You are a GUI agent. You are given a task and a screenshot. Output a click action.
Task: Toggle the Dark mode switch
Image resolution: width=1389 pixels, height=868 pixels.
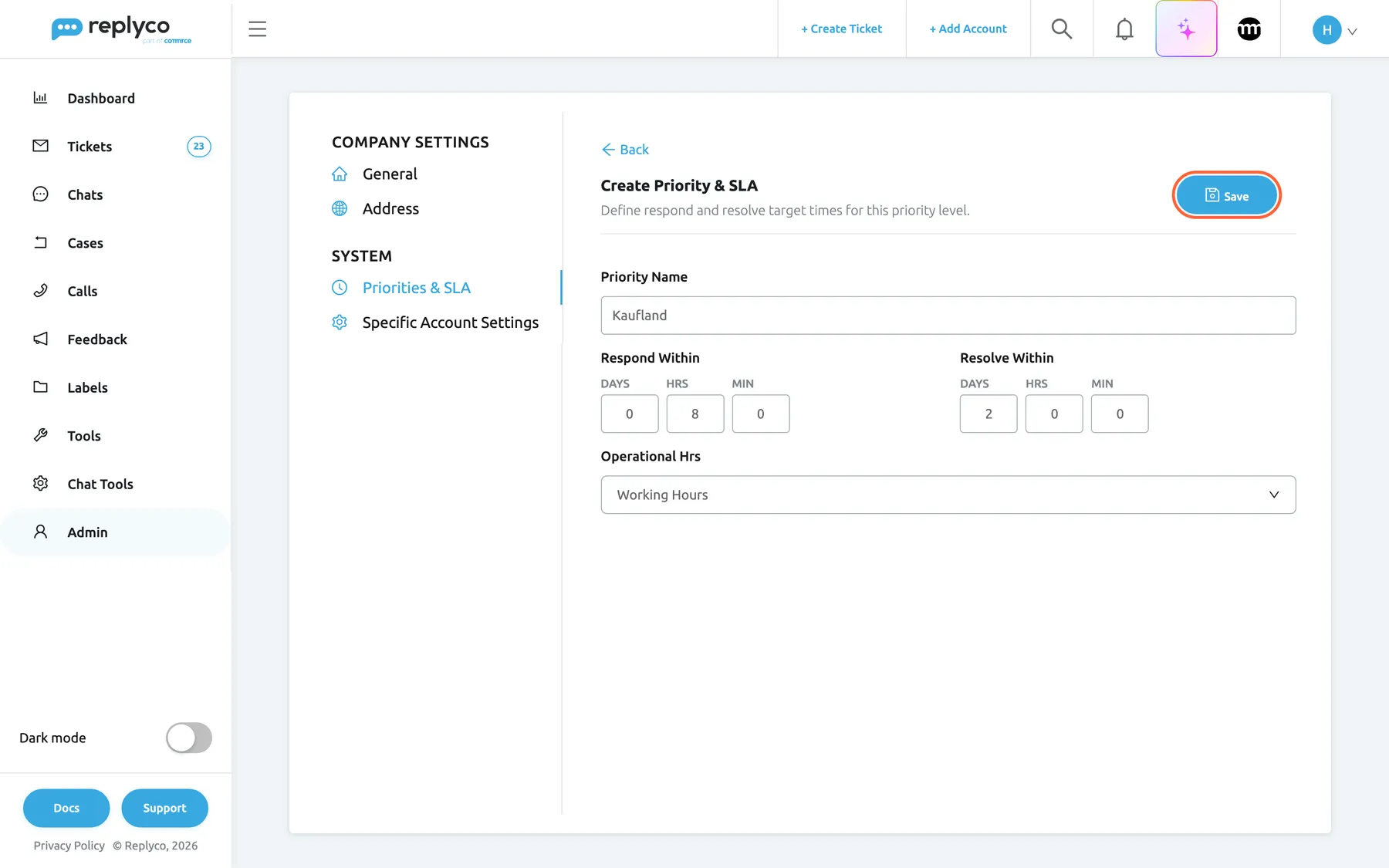tap(189, 738)
